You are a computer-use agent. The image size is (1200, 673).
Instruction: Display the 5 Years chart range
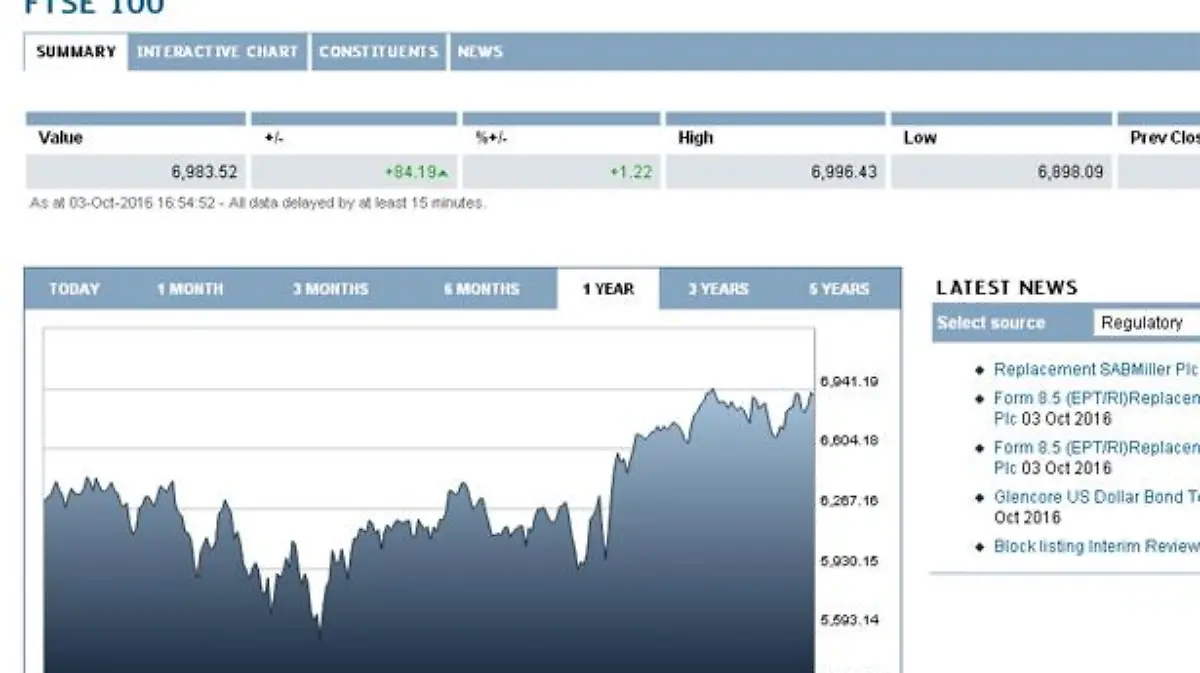pyautogui.click(x=839, y=289)
